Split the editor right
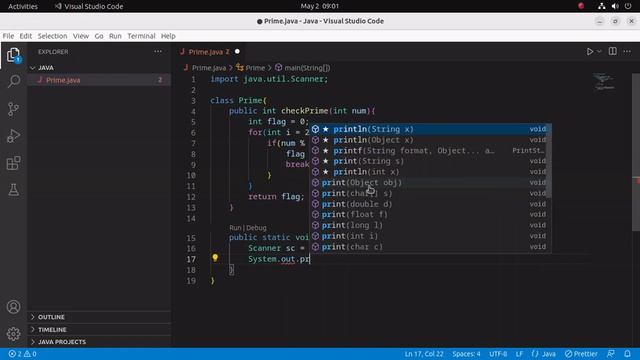Image resolution: width=640 pixels, height=360 pixels. [612, 51]
